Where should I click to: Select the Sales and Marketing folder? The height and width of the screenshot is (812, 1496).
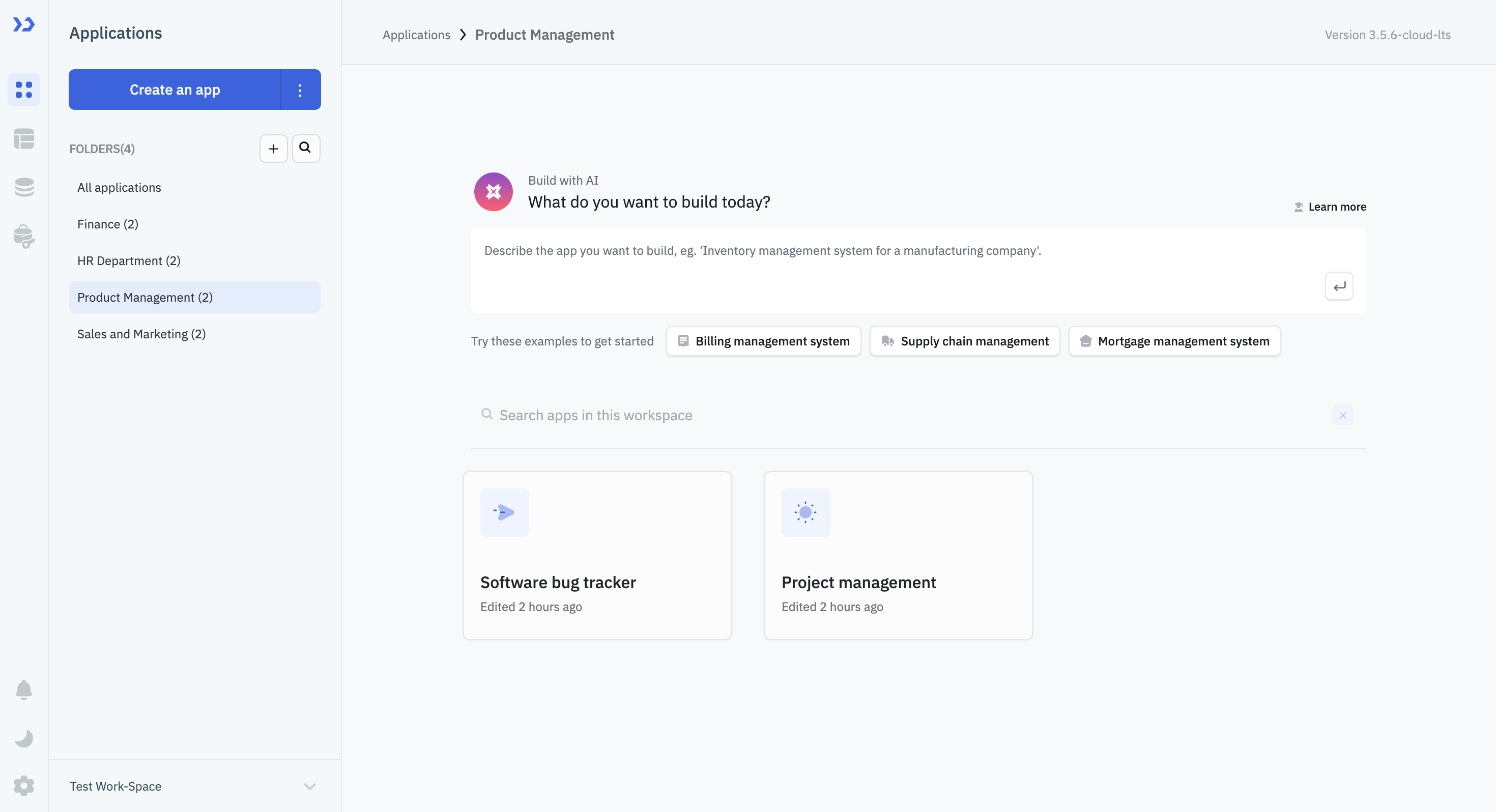click(141, 334)
